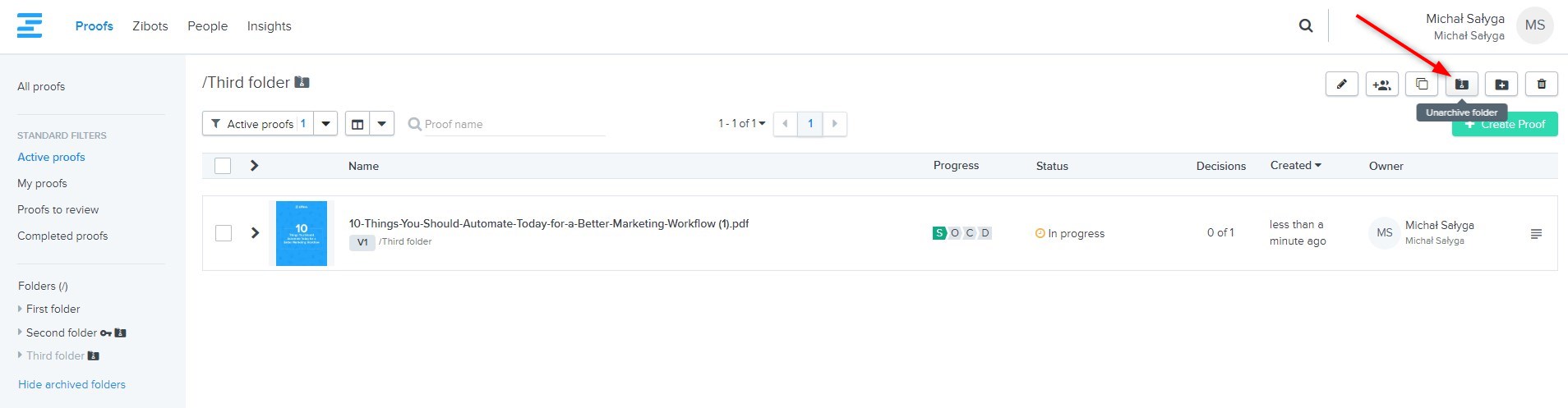The image size is (1568, 408).
Task: Expand the PDF proof row details
Action: (255, 233)
